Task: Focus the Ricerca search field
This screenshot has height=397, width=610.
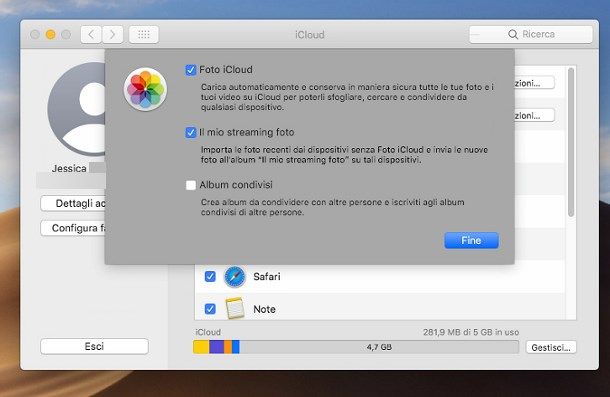Action: point(531,34)
